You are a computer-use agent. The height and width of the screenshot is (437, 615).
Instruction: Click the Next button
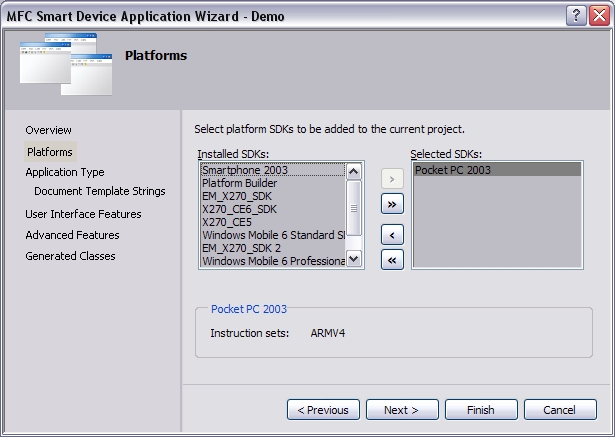[402, 410]
